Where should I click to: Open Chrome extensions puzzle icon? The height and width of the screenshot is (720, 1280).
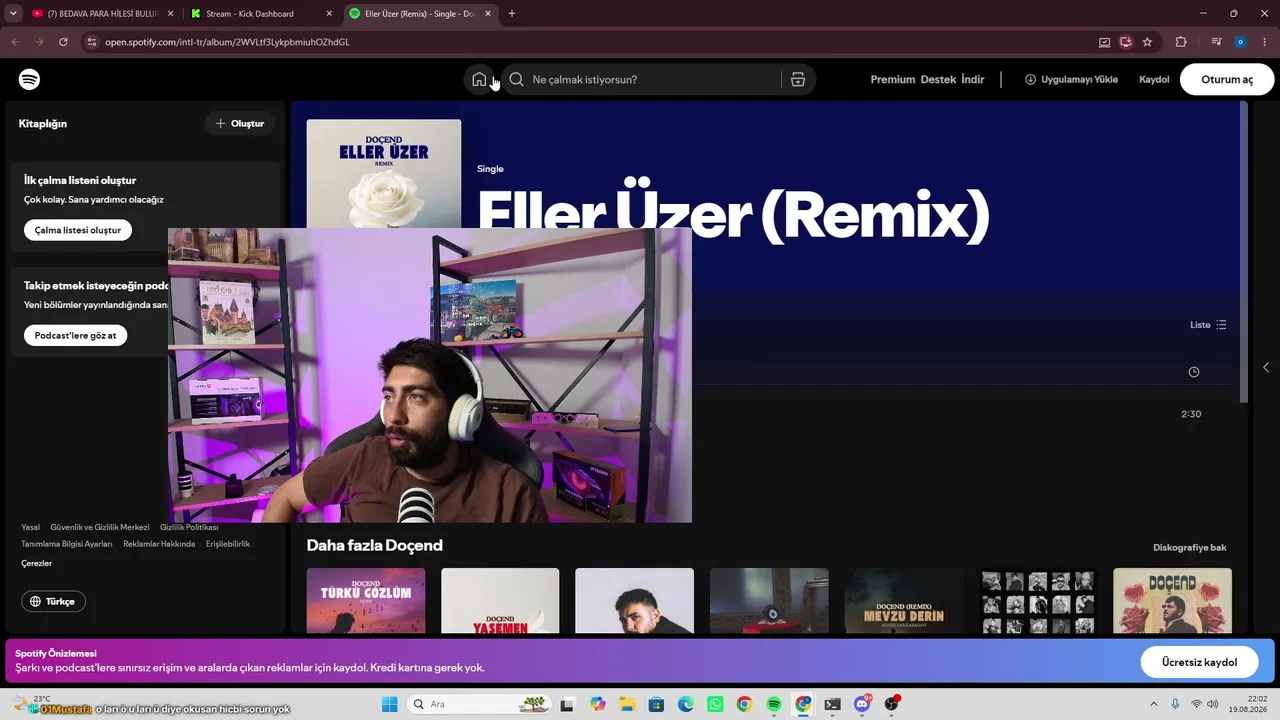click(x=1181, y=42)
